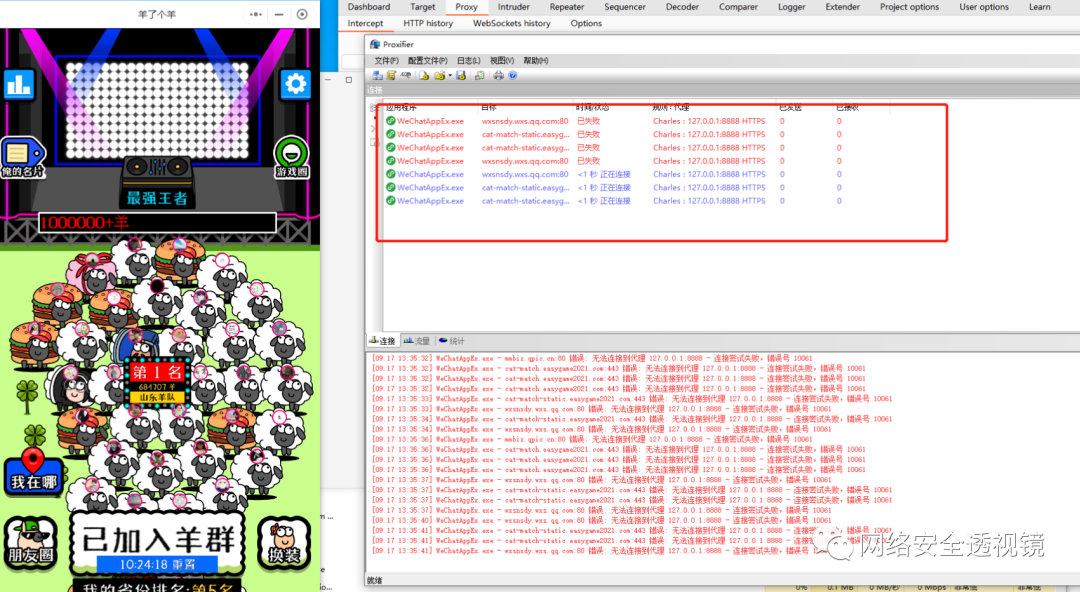Switch to Burp Intruder tab
Screen dimensions: 1080x592
(x=514, y=7)
